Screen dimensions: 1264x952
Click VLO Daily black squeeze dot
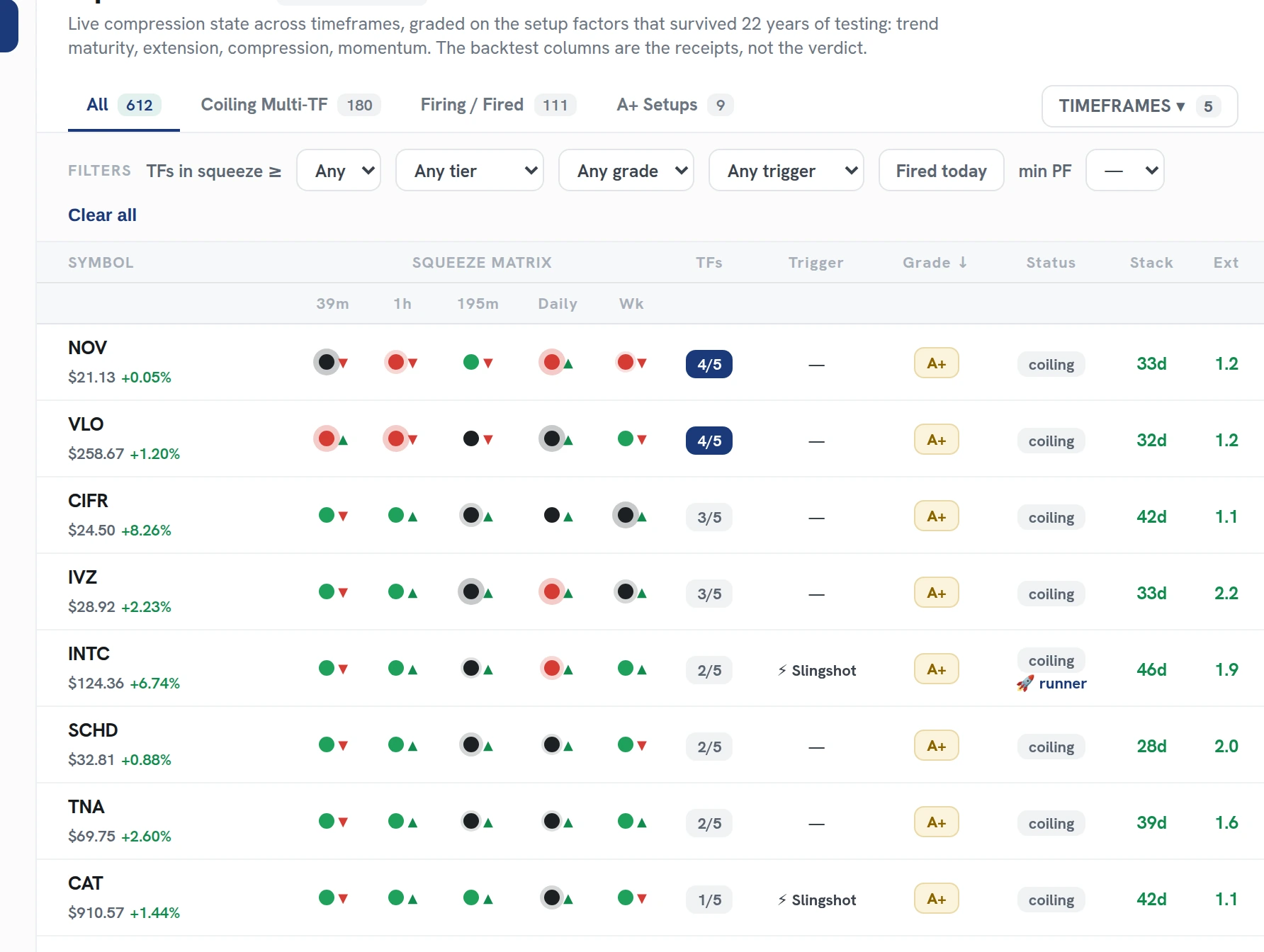point(552,439)
